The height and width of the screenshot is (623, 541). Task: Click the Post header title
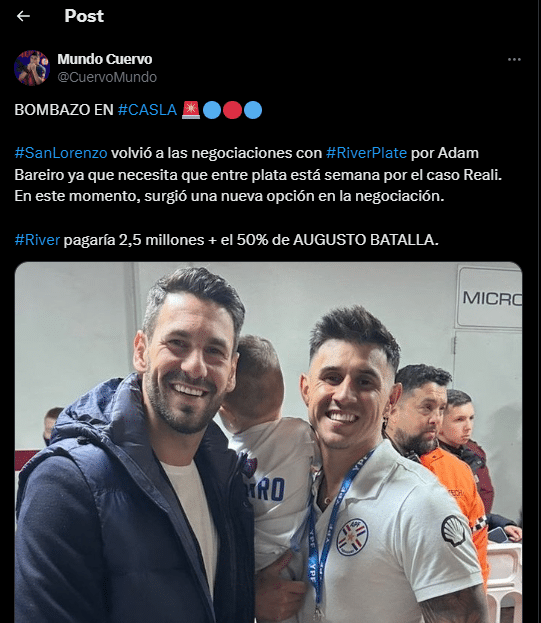pos(84,16)
